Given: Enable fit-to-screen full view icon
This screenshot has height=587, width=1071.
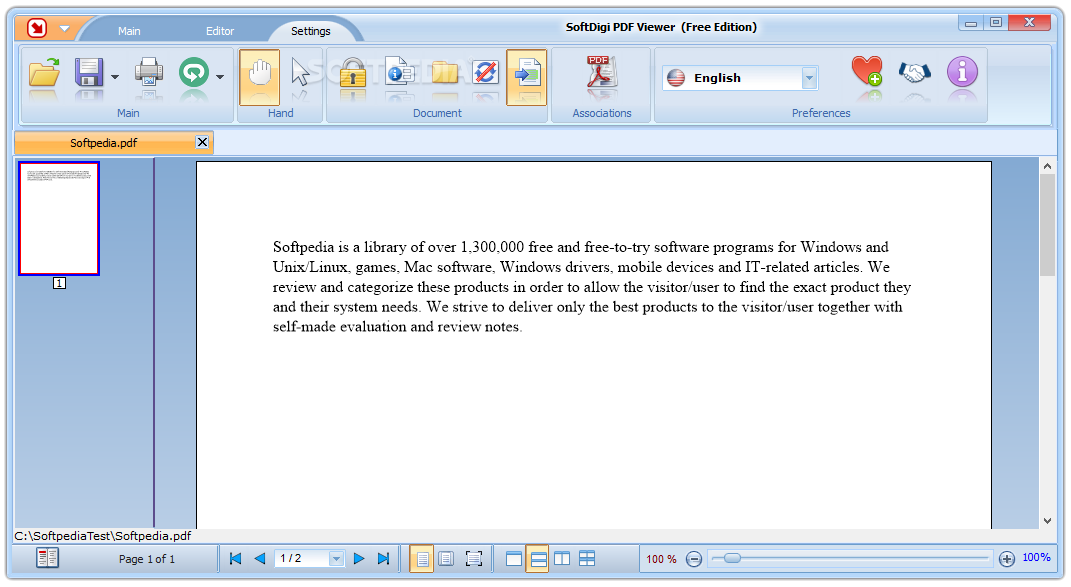Looking at the screenshot, I should (473, 559).
